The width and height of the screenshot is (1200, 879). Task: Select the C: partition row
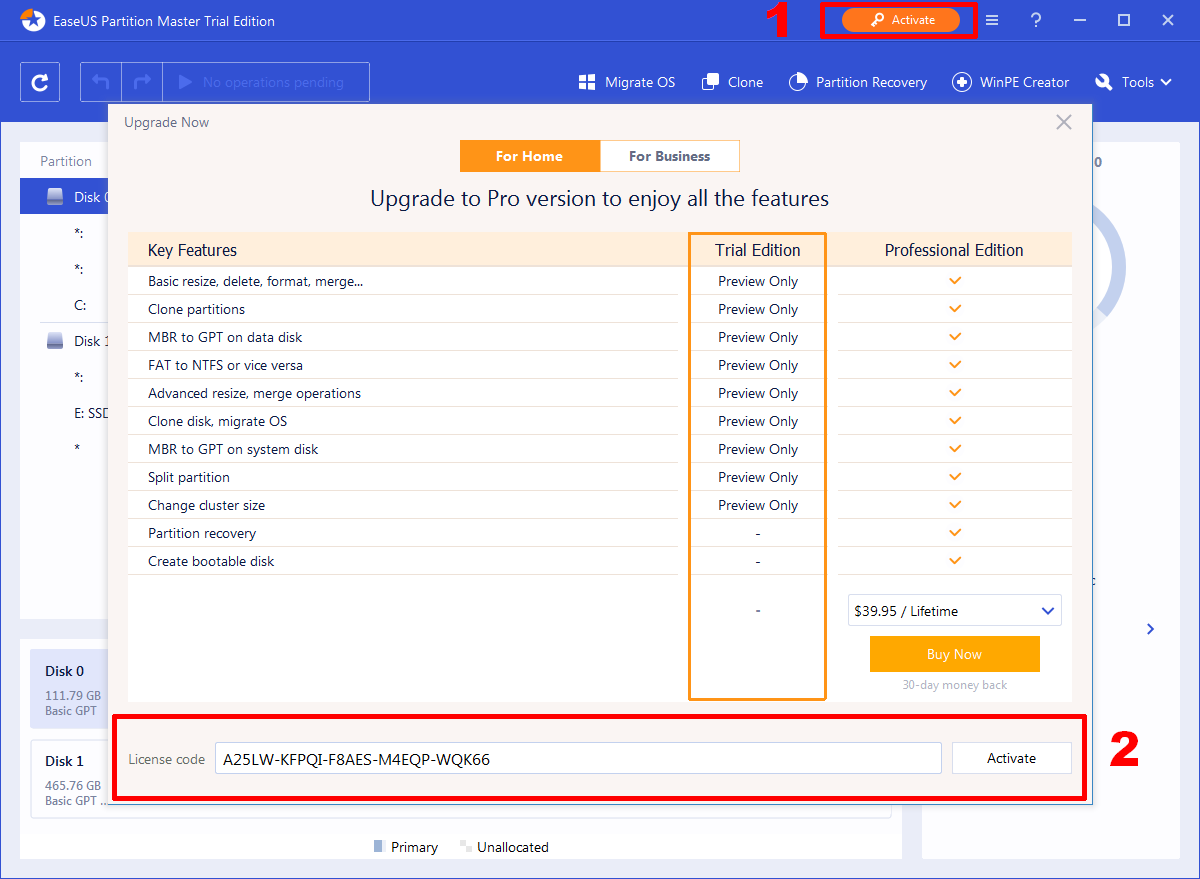click(64, 305)
